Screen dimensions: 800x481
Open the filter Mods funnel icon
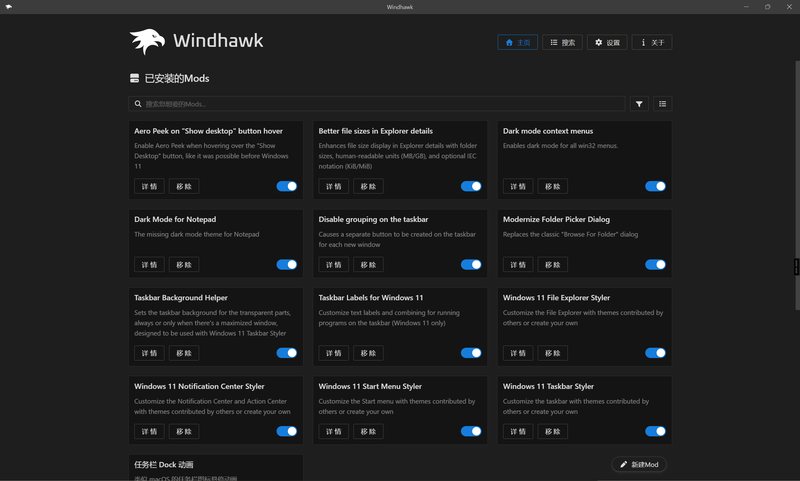[x=639, y=104]
